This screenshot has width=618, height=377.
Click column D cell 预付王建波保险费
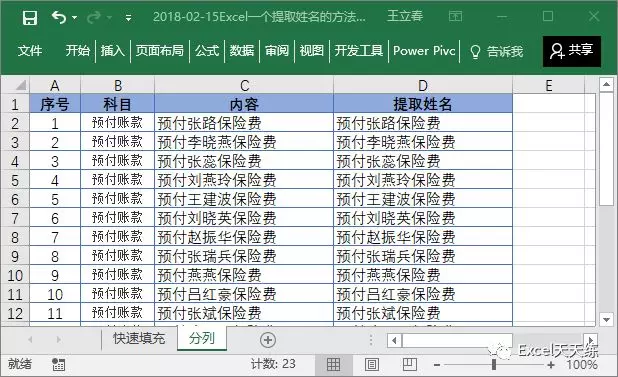[x=423, y=199]
